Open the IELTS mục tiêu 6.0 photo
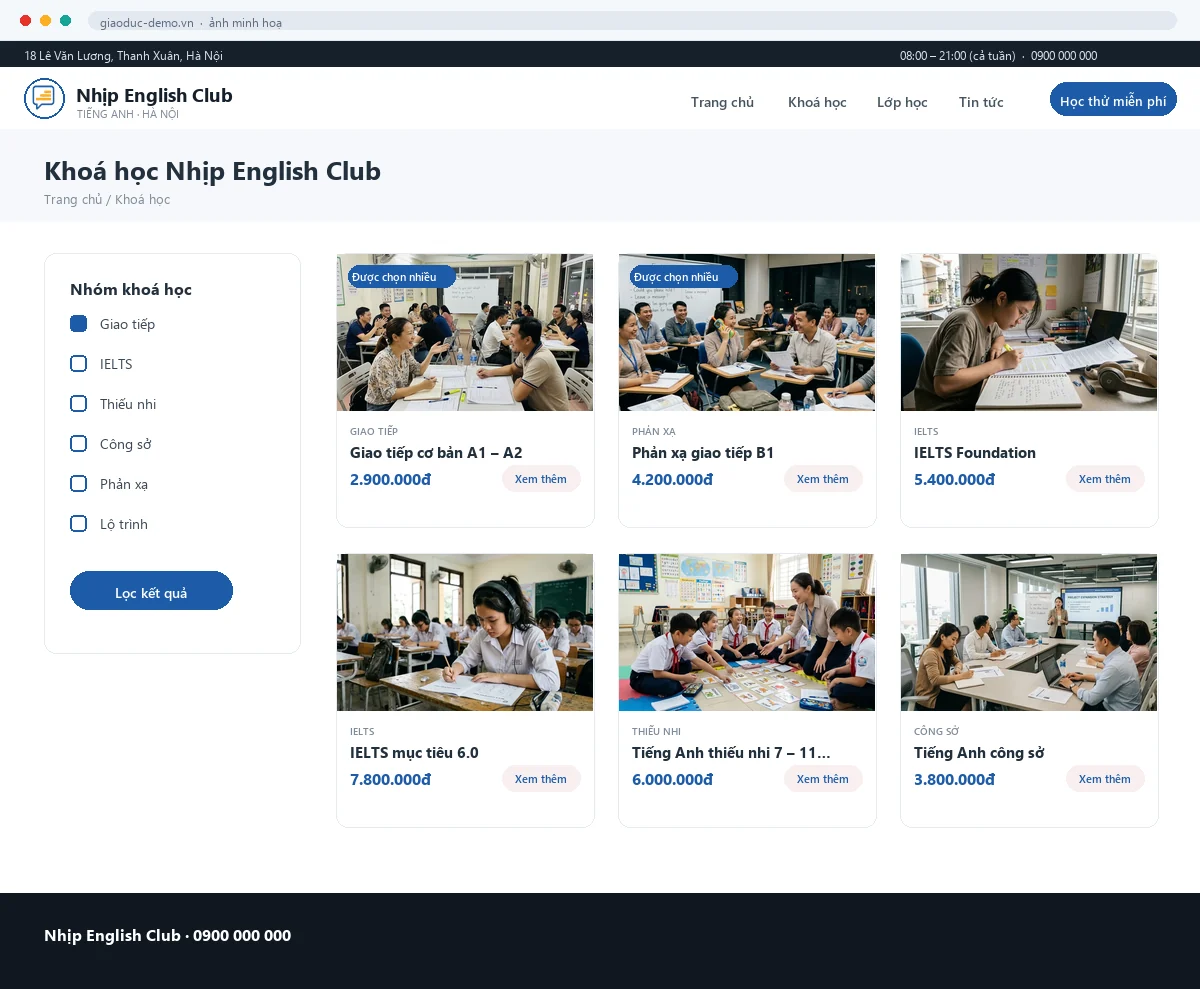The height and width of the screenshot is (989, 1200). (465, 632)
